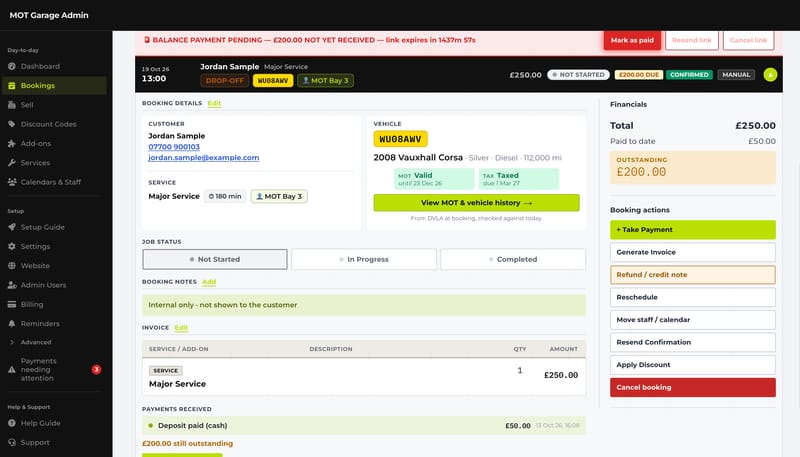Edit the booking details
This screenshot has width=800, height=457.
tap(214, 103)
